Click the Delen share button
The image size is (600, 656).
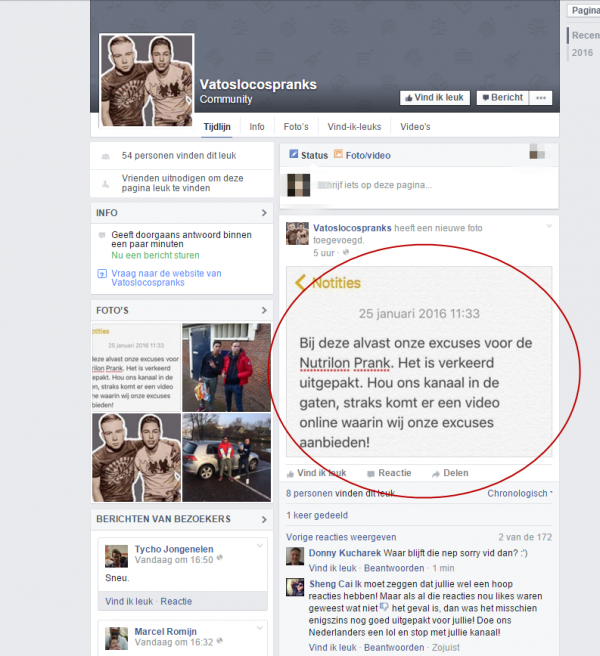(450, 473)
